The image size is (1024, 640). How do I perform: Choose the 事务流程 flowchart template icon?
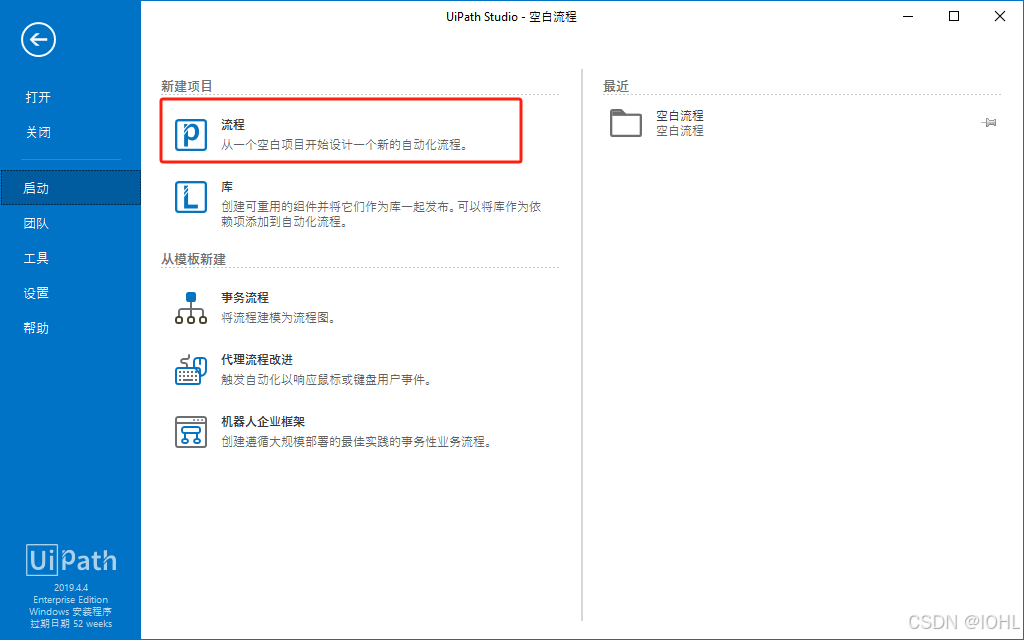[191, 308]
